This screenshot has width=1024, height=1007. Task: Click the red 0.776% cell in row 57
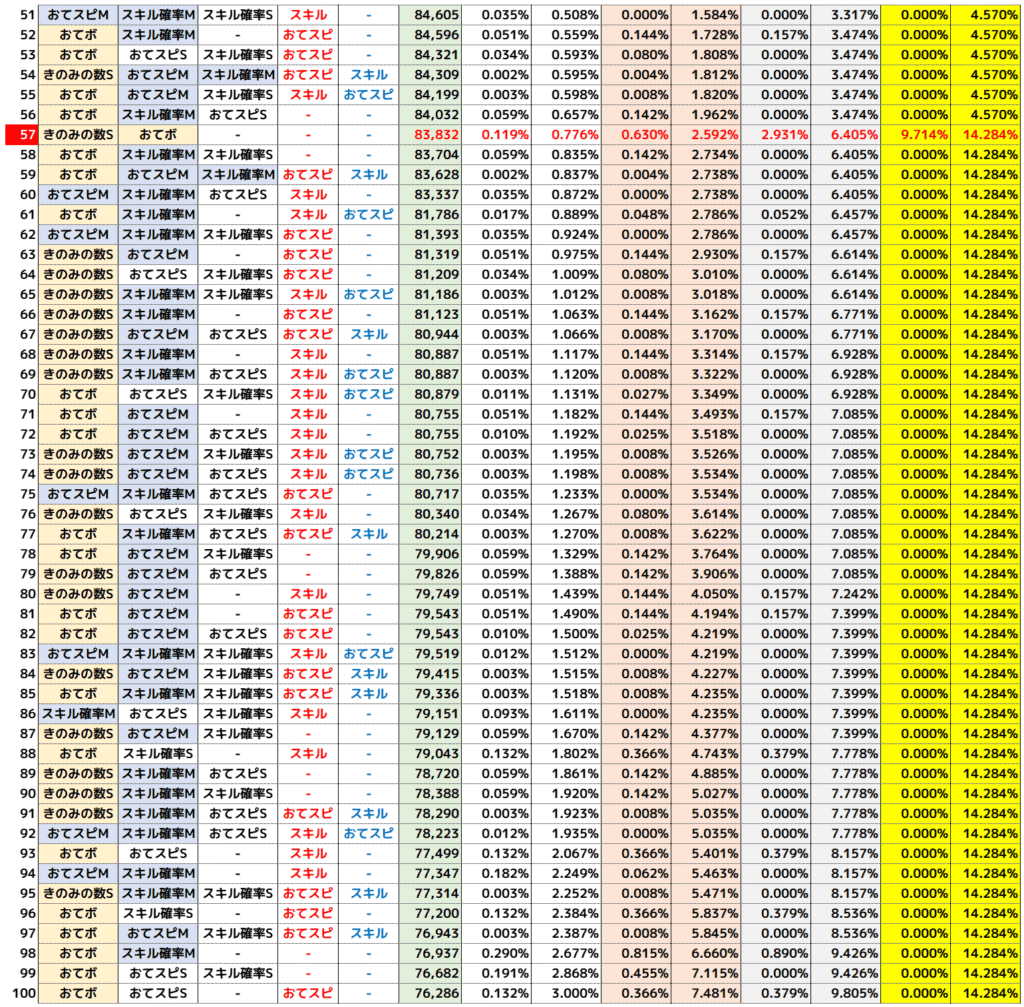tap(566, 134)
